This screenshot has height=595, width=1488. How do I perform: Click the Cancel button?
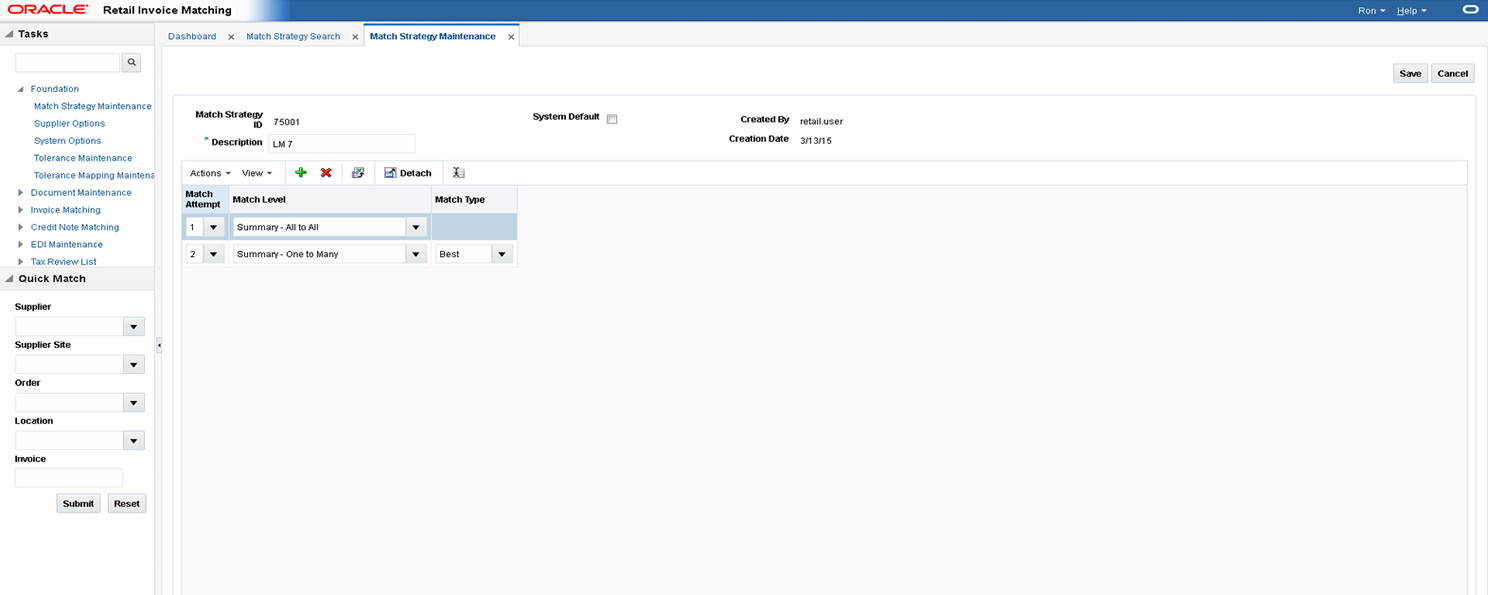1453,73
